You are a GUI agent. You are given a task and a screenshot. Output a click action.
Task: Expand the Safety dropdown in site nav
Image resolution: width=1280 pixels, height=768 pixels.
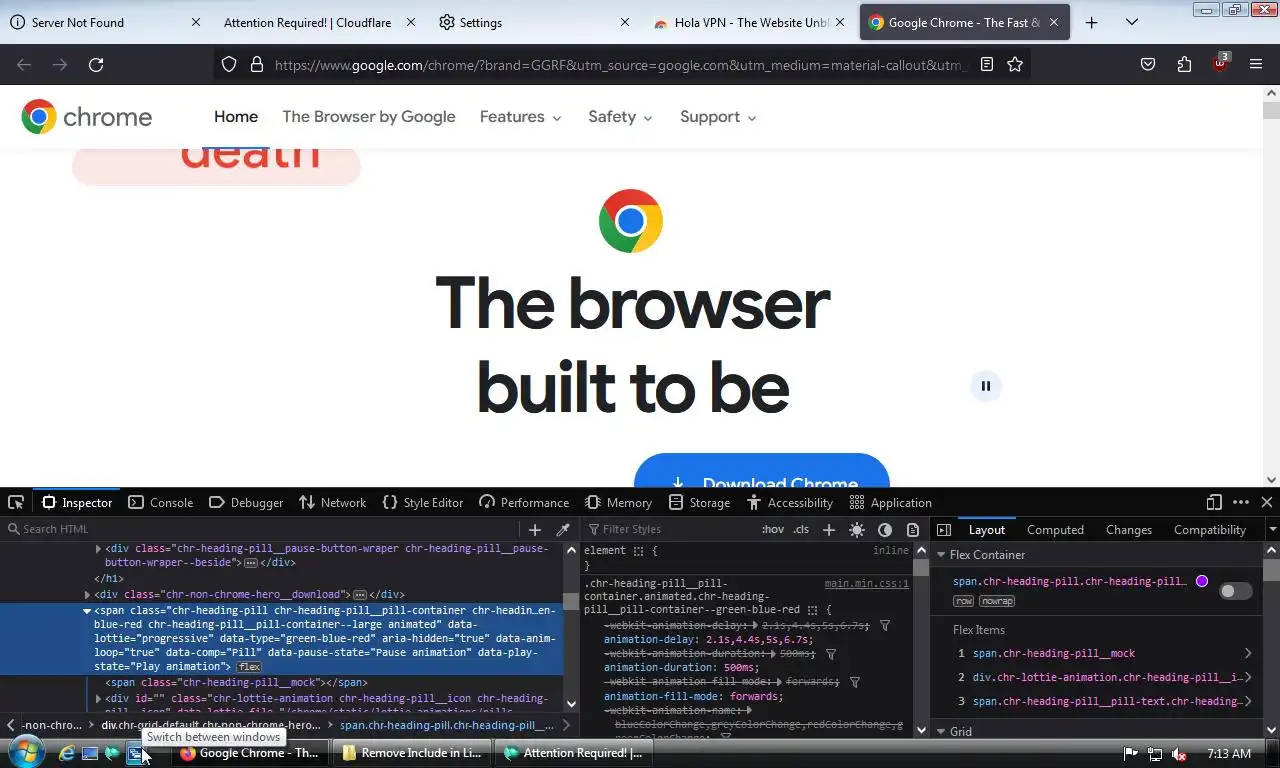click(620, 117)
